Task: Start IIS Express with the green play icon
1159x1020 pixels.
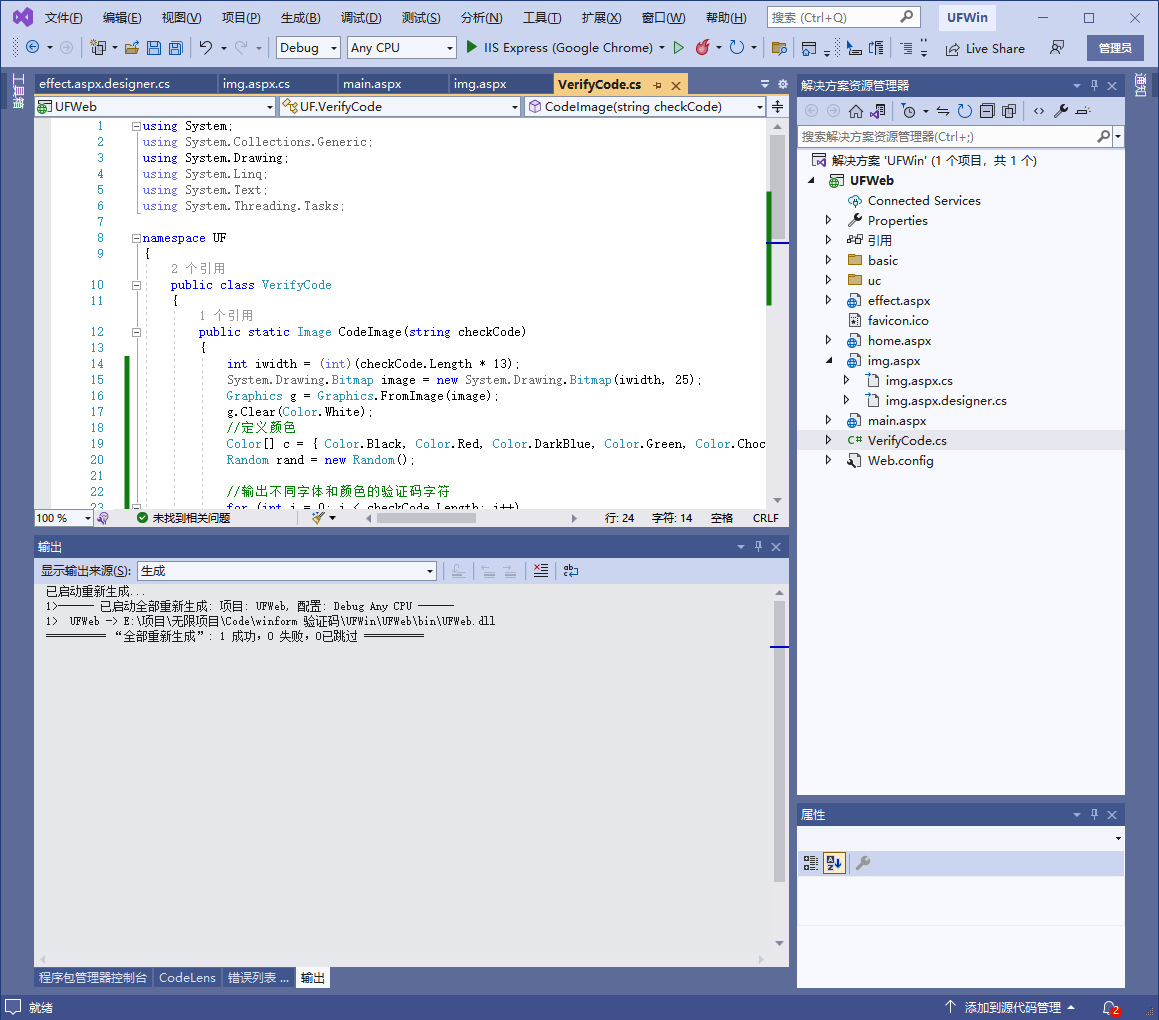Action: [x=472, y=47]
